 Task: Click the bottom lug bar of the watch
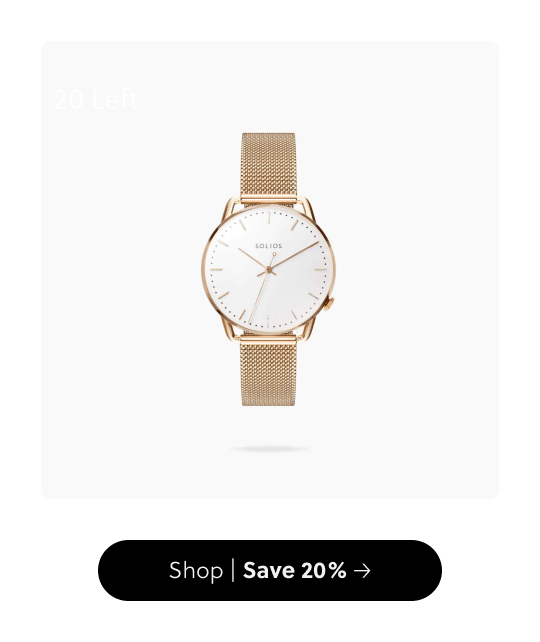click(269, 339)
